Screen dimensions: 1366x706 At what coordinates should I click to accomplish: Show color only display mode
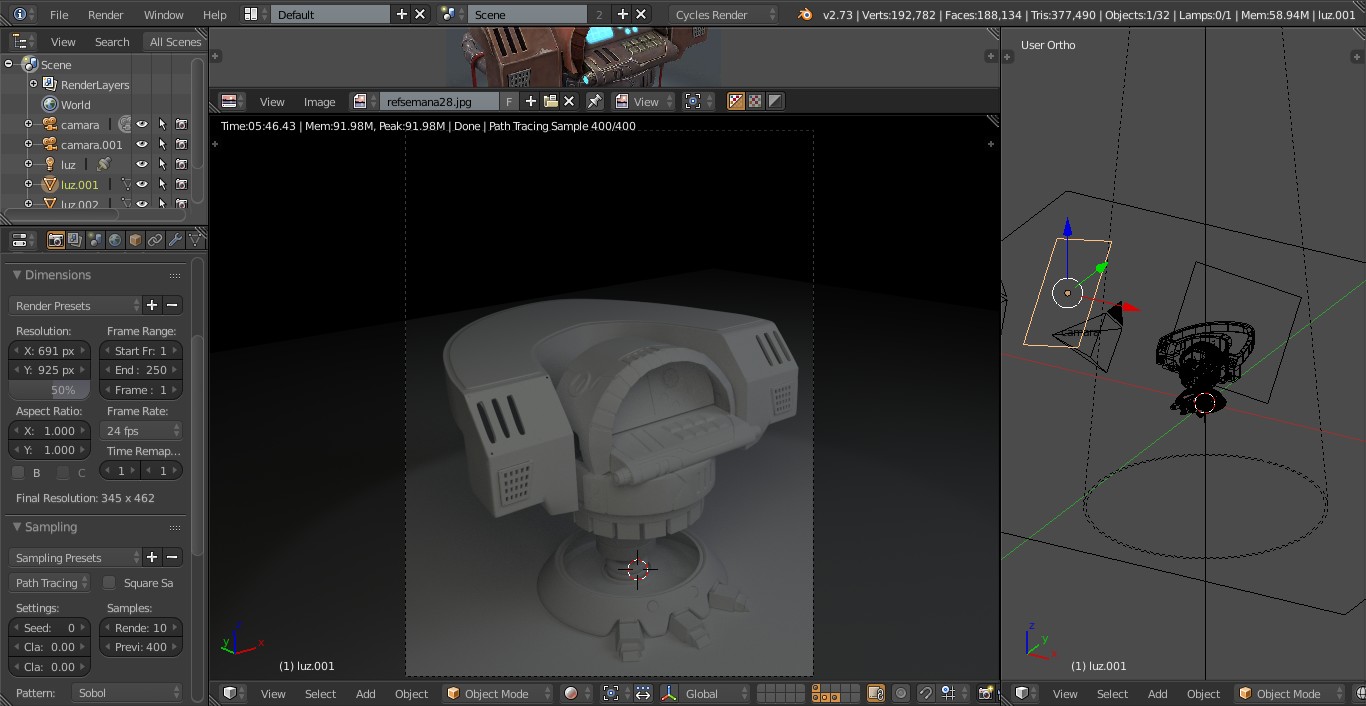coord(755,101)
